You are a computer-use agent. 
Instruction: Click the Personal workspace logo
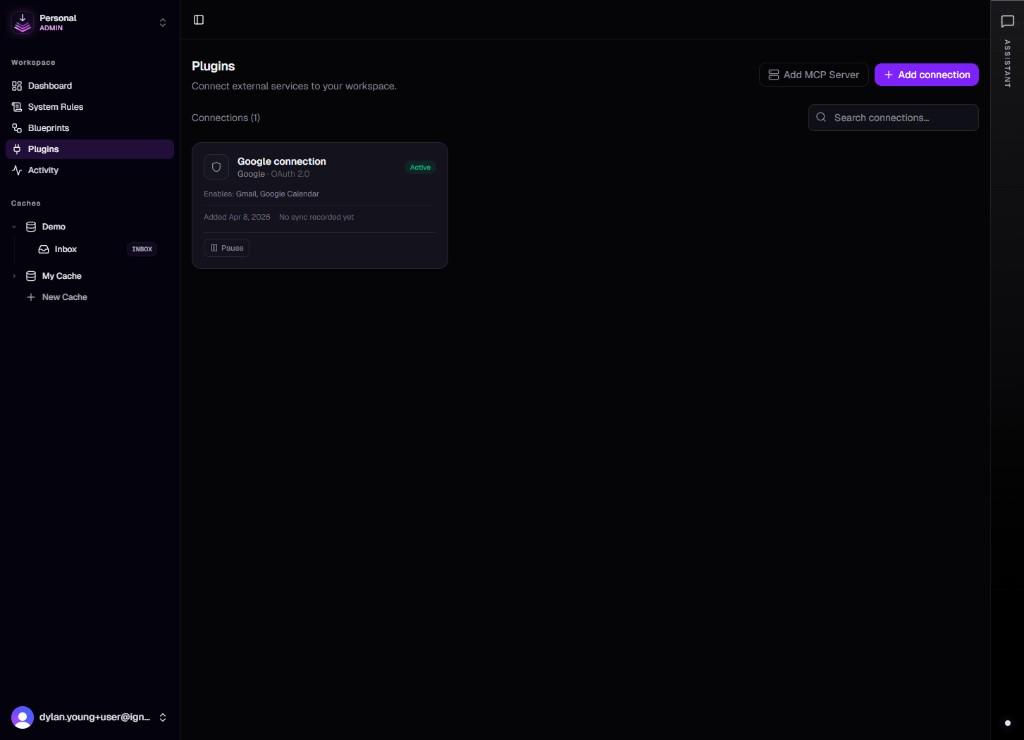click(22, 22)
